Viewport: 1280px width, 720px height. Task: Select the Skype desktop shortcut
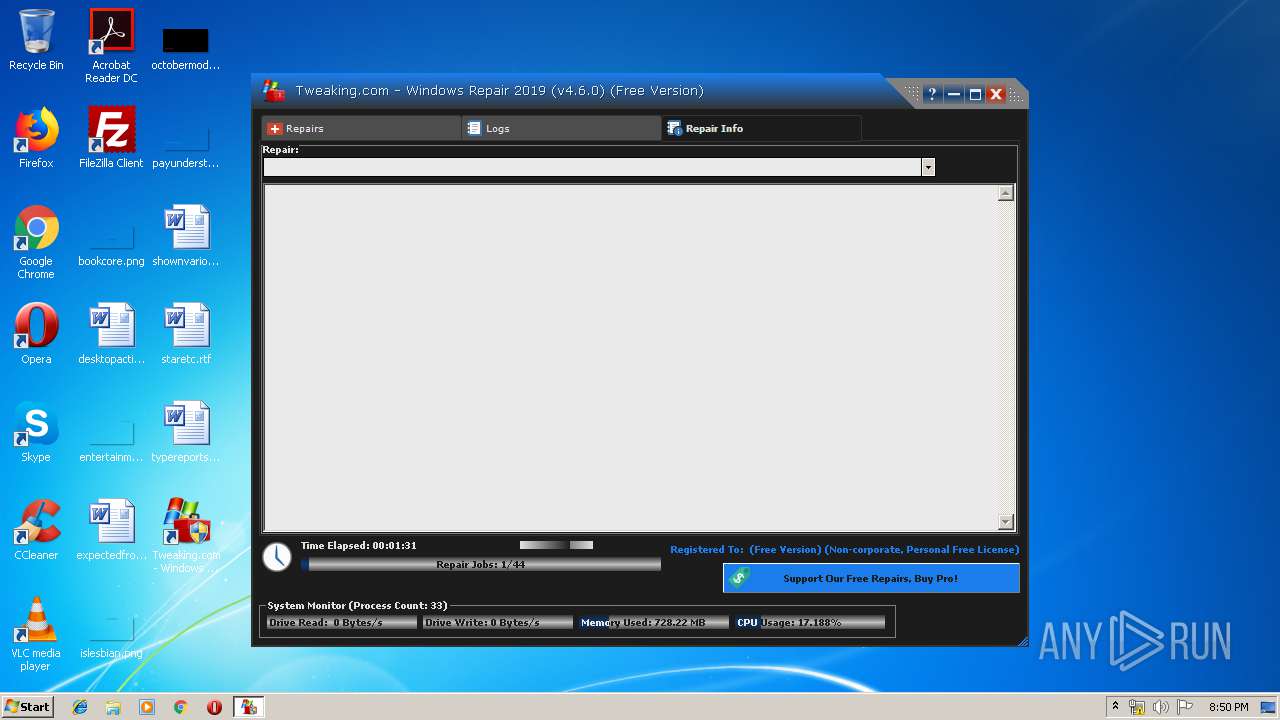click(36, 432)
